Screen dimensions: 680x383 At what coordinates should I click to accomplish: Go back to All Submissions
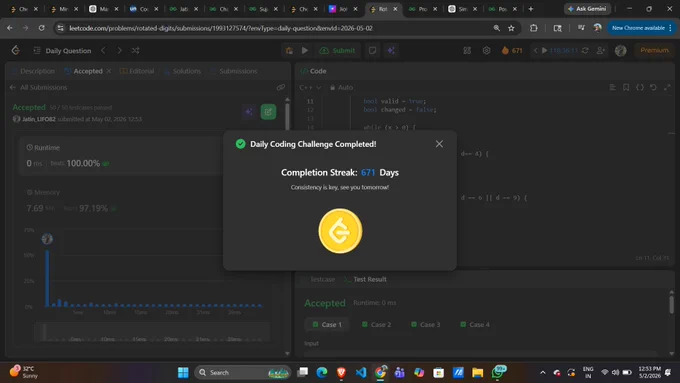point(38,88)
